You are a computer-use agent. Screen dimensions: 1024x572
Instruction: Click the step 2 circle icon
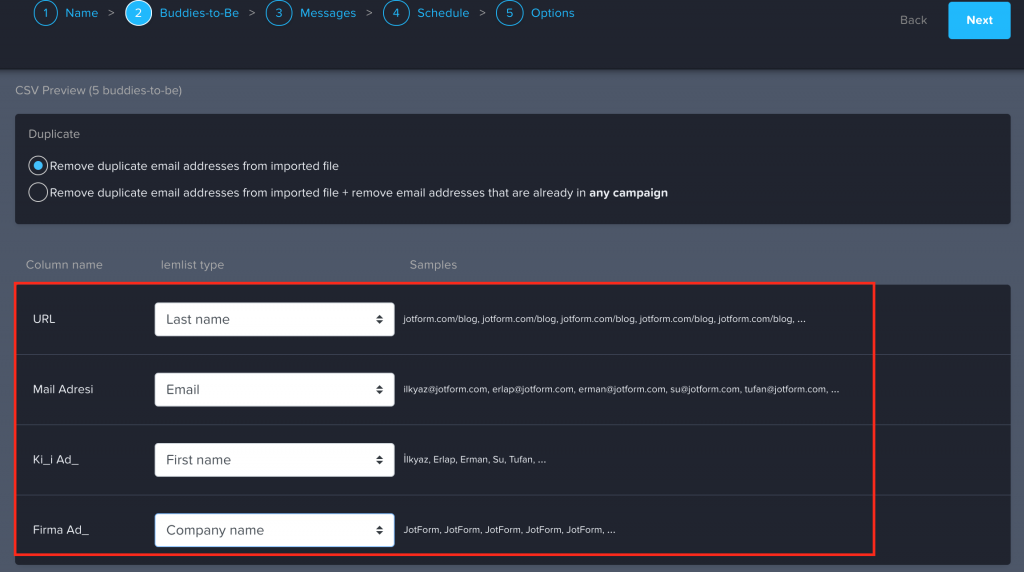tap(138, 14)
